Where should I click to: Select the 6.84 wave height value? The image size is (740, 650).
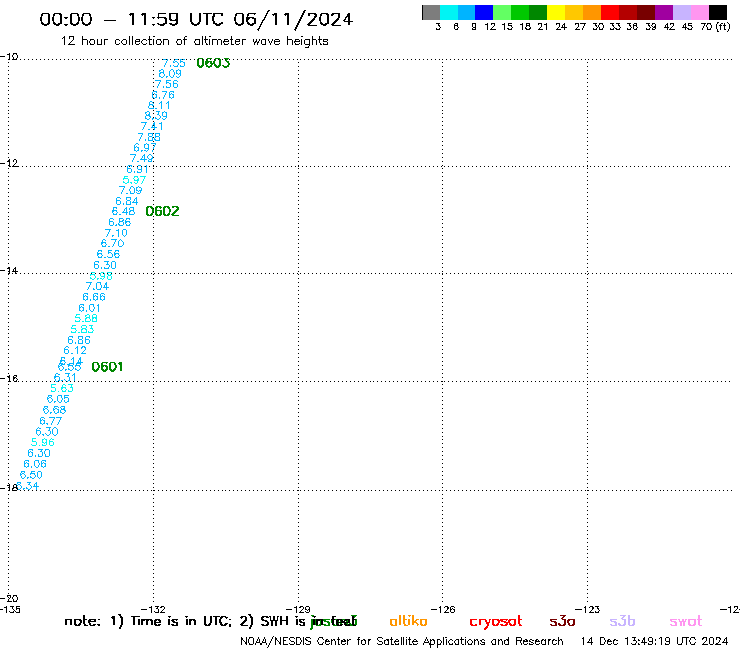tap(127, 201)
